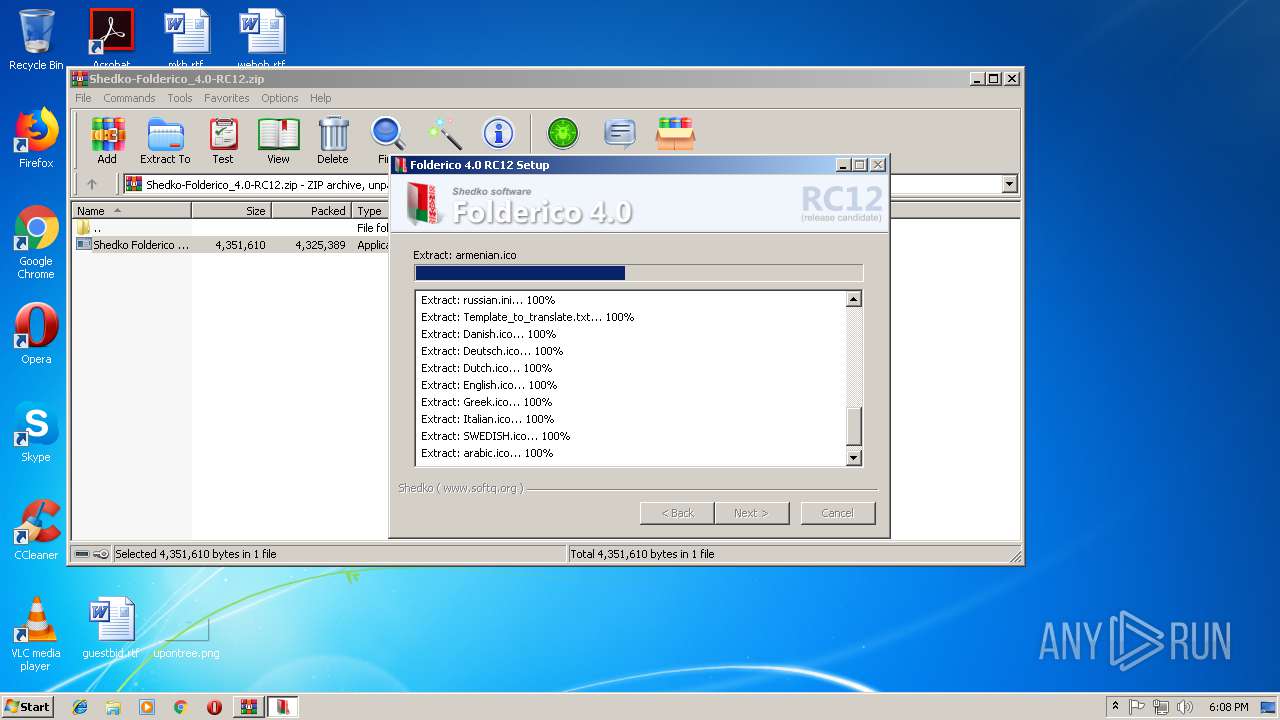This screenshot has width=1280, height=720.
Task: Open Skype from the desktop
Action: [36, 432]
